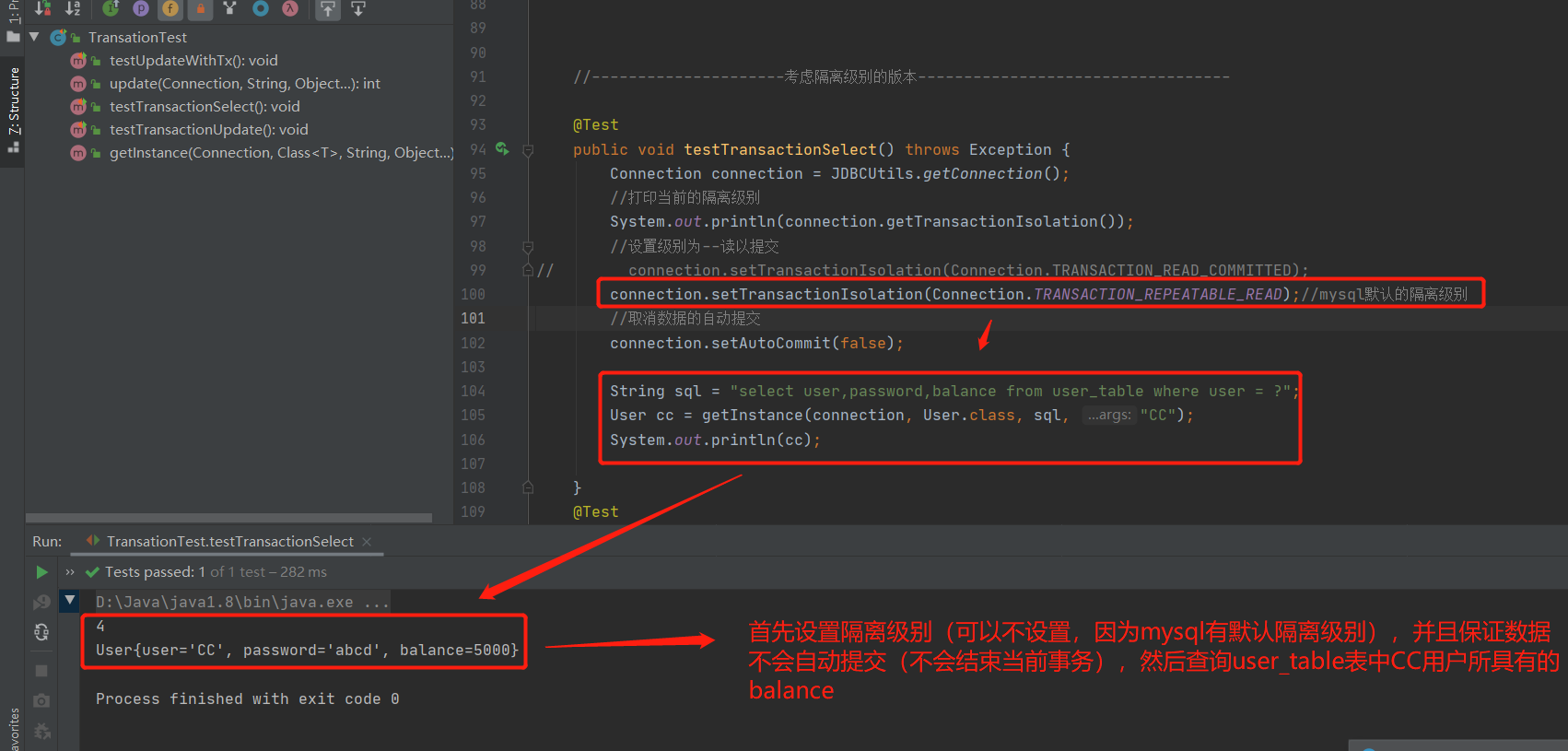Click Structure panel horizontal scrollbar

(x=228, y=518)
